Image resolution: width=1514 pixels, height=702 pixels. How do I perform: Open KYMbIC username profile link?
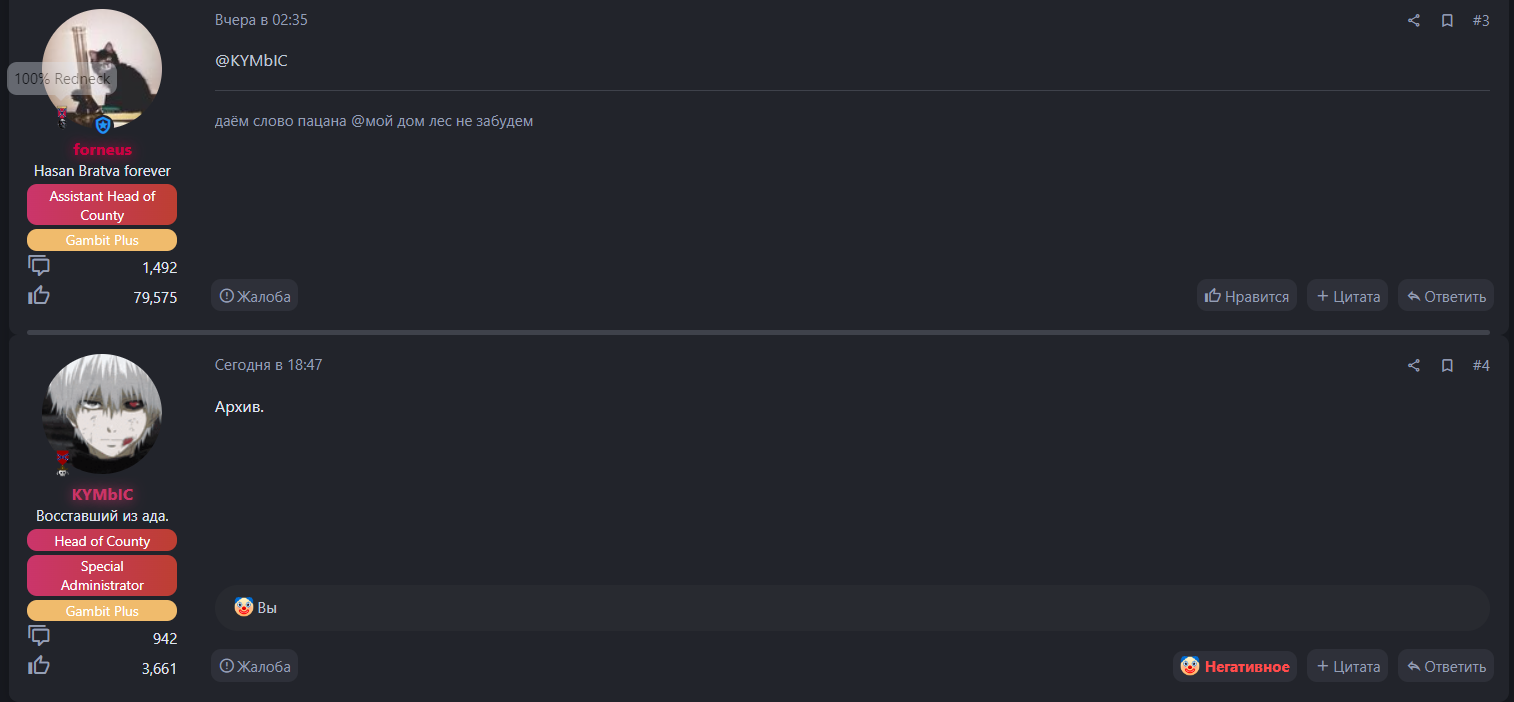[102, 495]
